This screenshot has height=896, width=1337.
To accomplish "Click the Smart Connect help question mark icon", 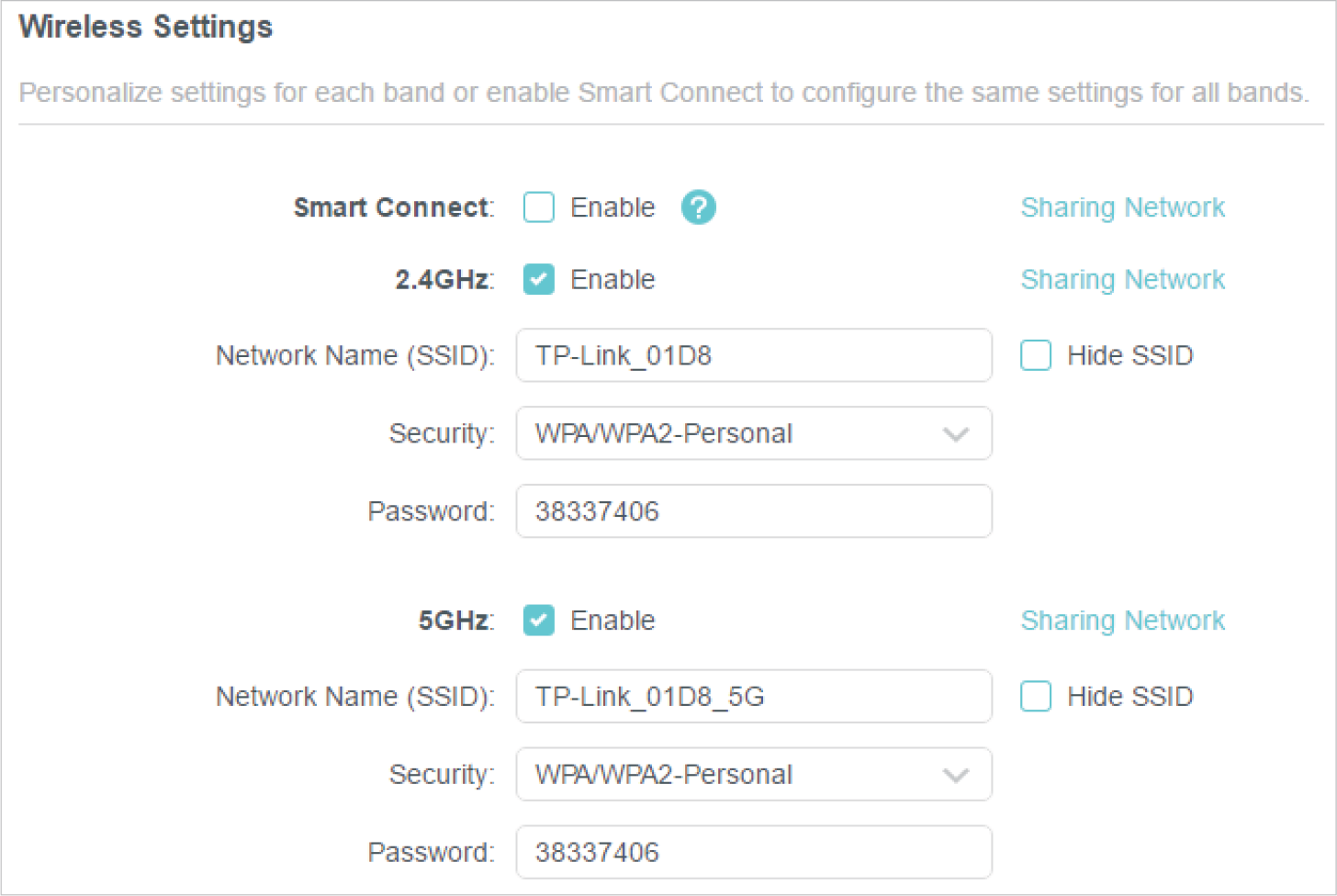I will click(x=698, y=207).
